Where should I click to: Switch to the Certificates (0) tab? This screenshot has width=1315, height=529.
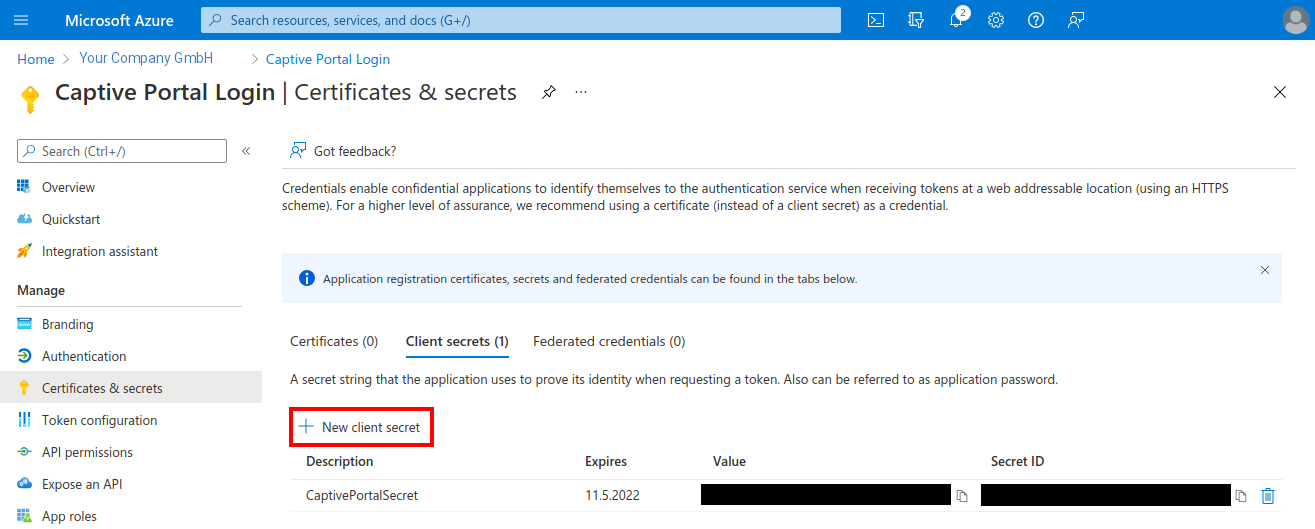click(x=334, y=341)
